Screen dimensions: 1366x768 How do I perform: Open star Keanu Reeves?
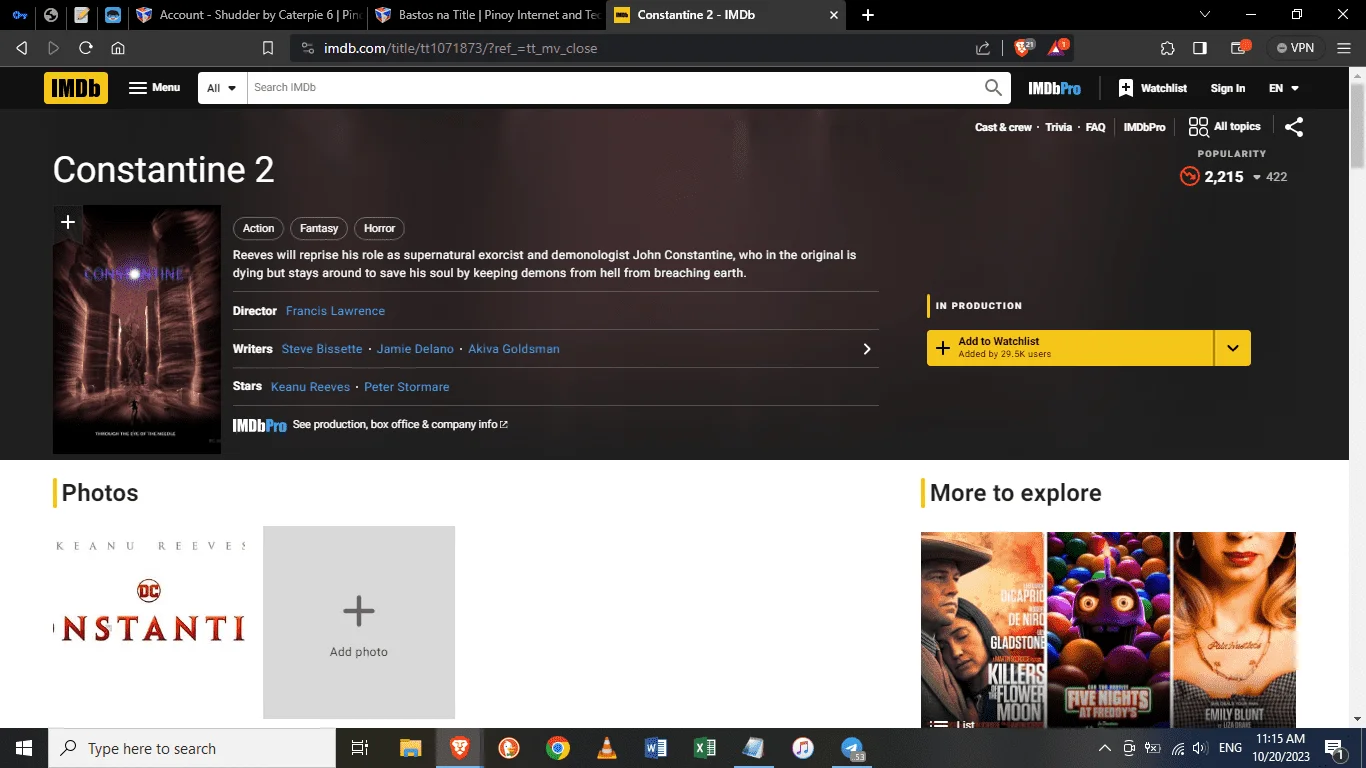[311, 387]
